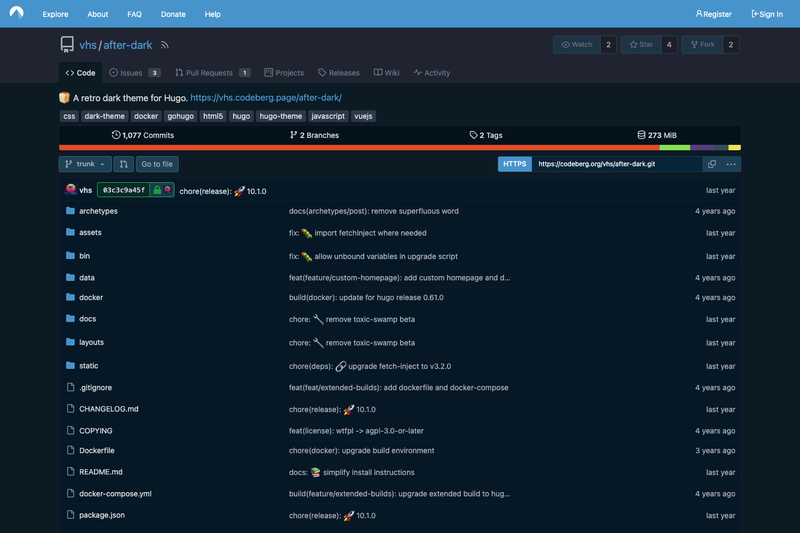The height and width of the screenshot is (533, 800).
Task: Click the Go to file button
Action: pos(157,164)
